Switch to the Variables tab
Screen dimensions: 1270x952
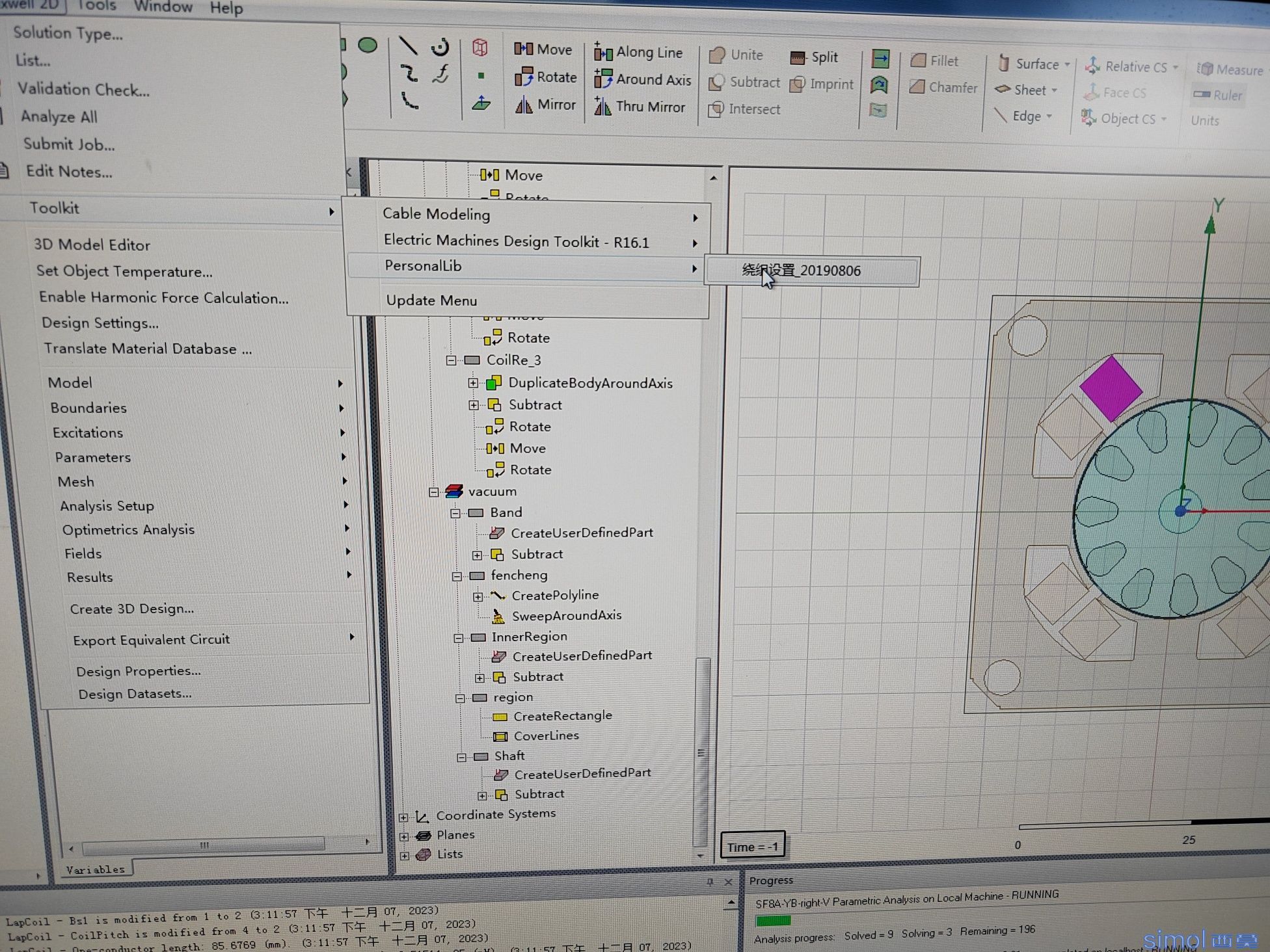[x=96, y=869]
